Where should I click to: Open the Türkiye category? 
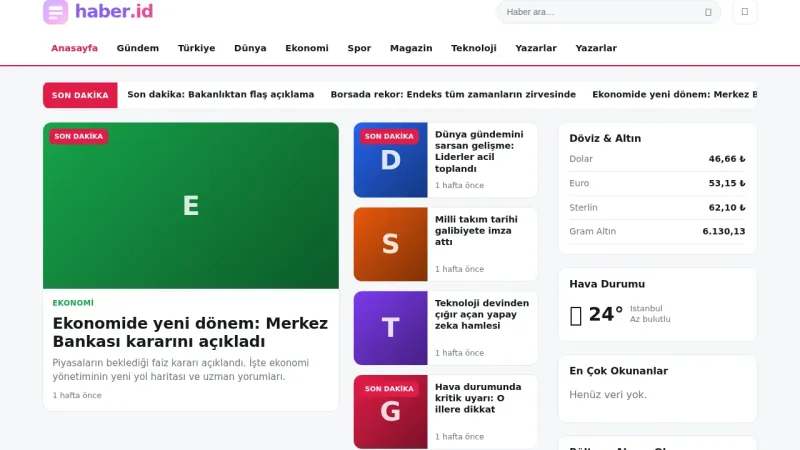coord(196,48)
